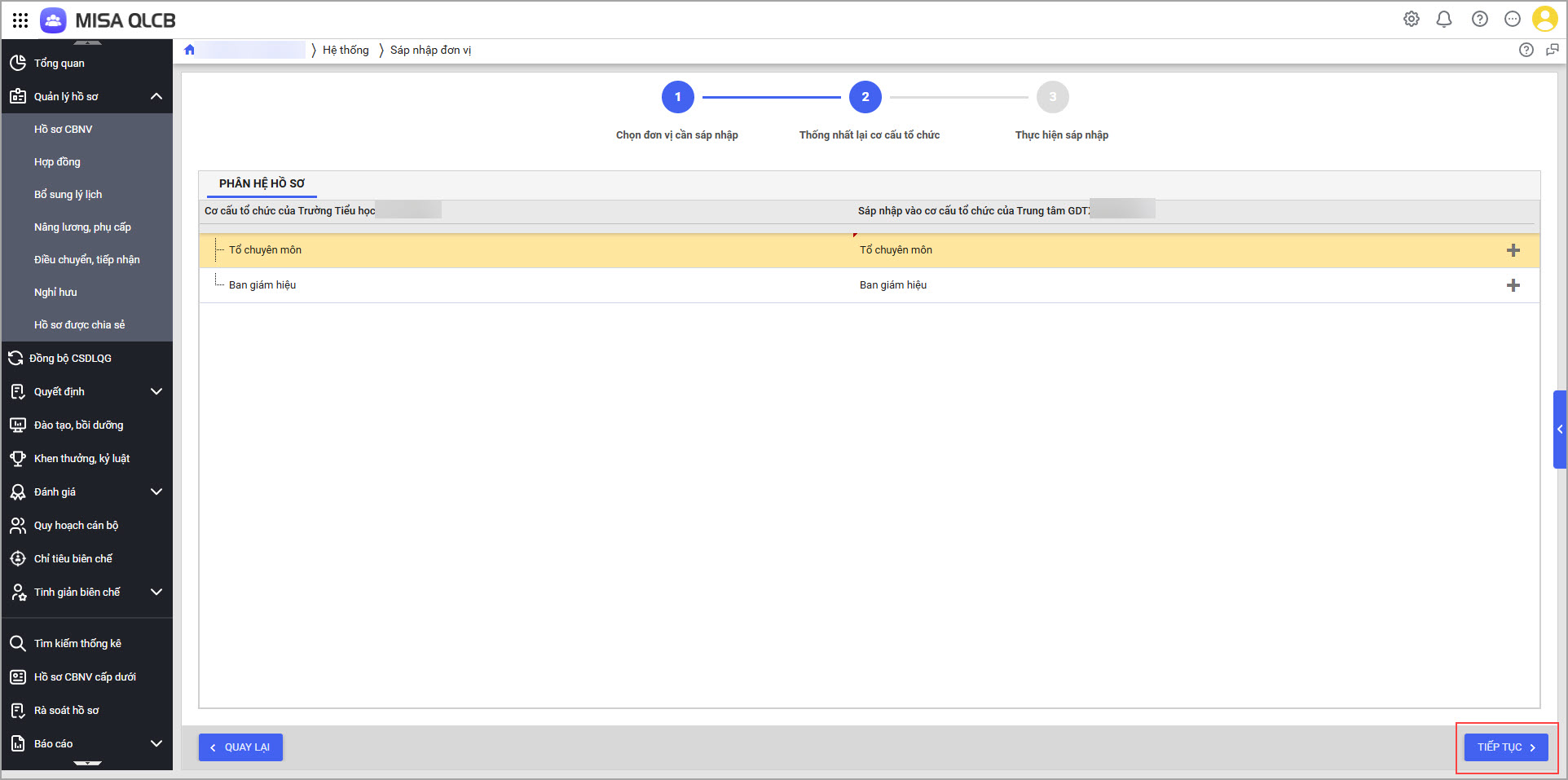Expand the Báo cáo menu chevron
This screenshot has width=1568, height=780.
tap(156, 743)
